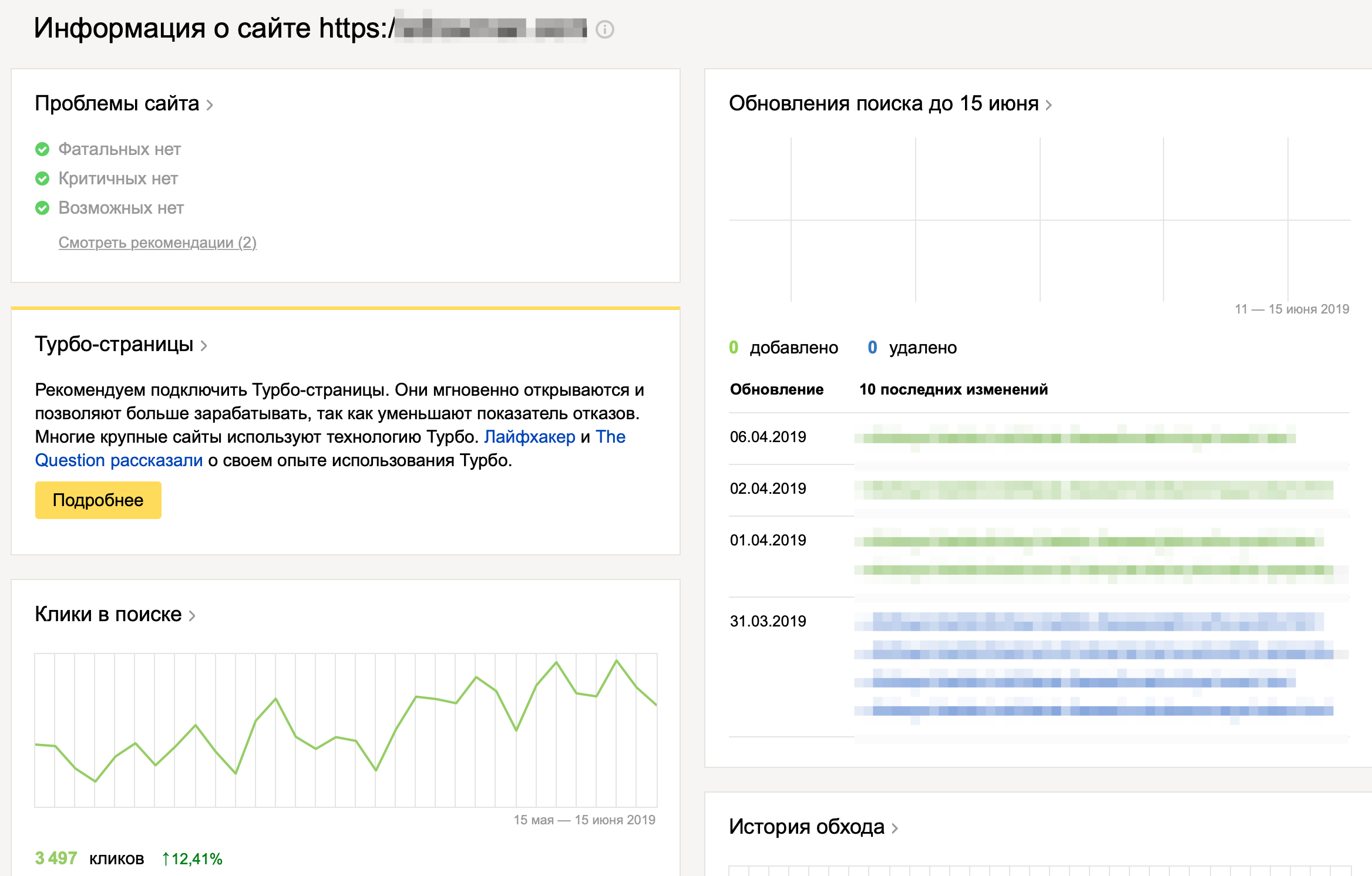Image resolution: width=1372 pixels, height=876 pixels.
Task: Click the 3 497 кликов total
Action: pos(56,858)
